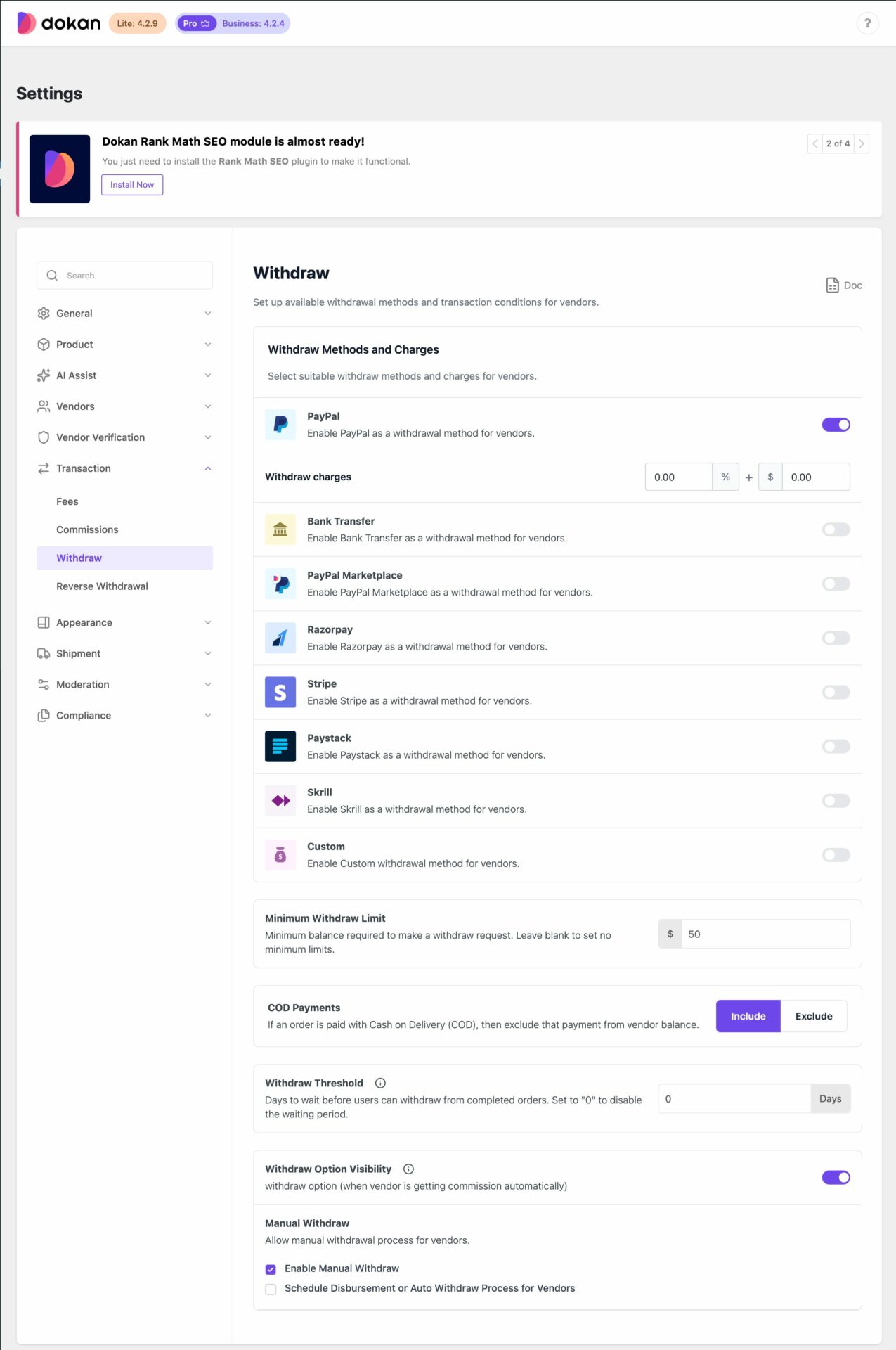Expand the Compliance section chevron
Image resolution: width=896 pixels, height=1350 pixels.
tap(208, 715)
